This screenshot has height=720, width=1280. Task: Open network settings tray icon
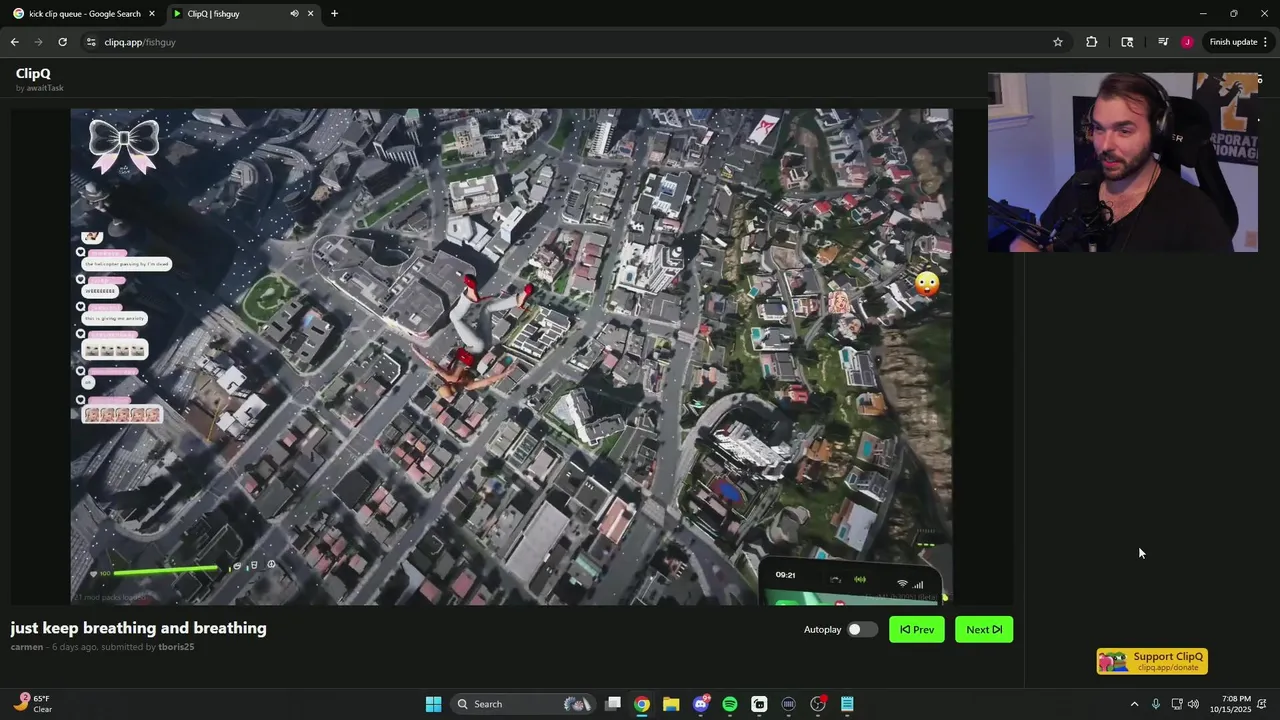pos(1177,704)
